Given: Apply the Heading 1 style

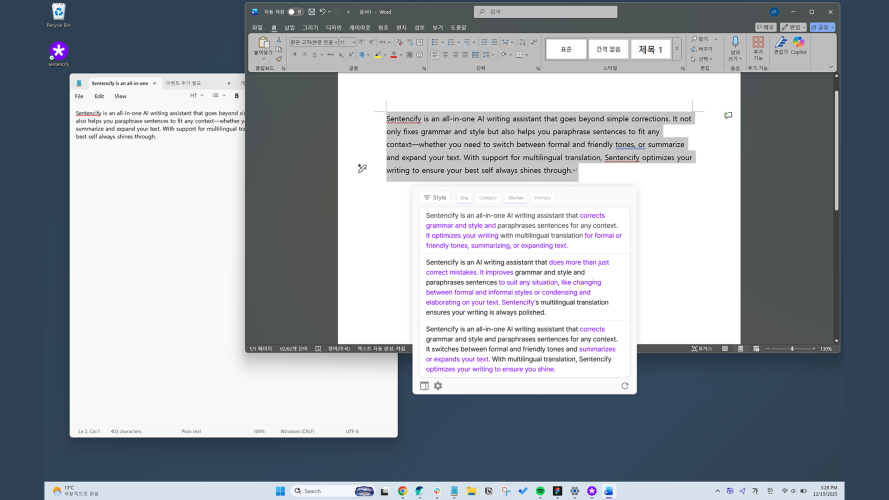Looking at the screenshot, I should [x=650, y=49].
